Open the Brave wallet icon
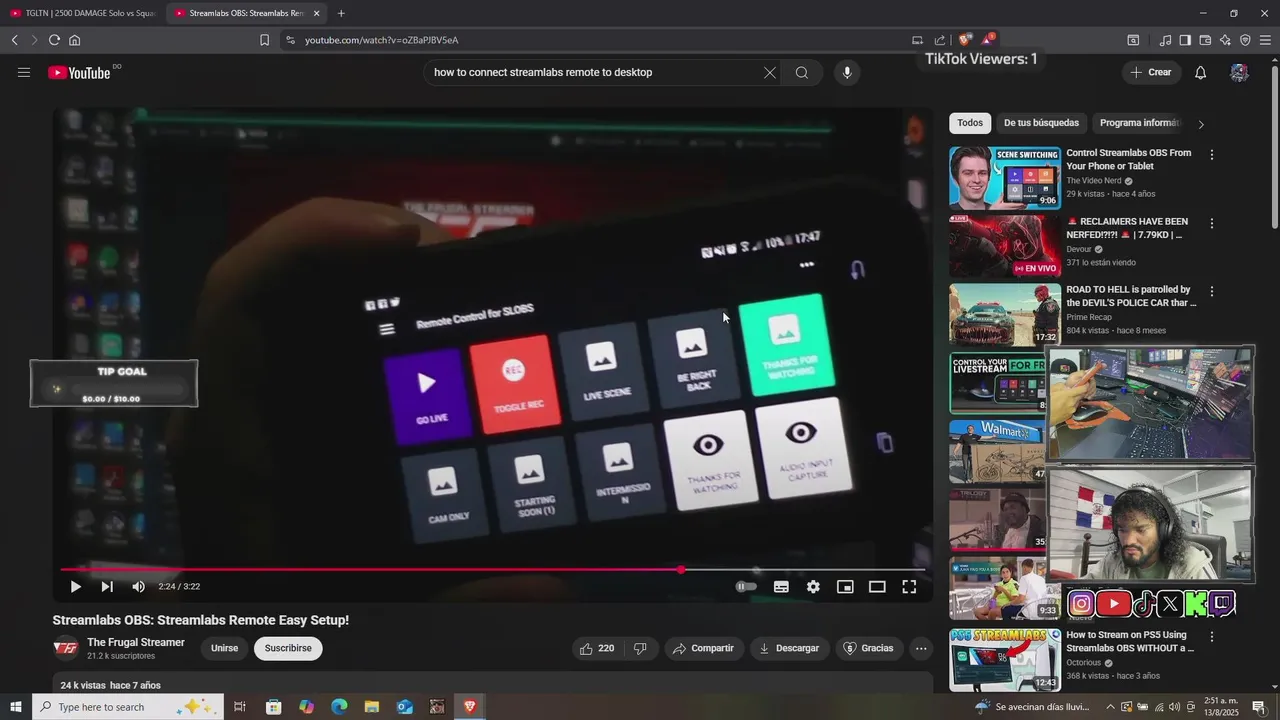The image size is (1280, 720). click(x=1205, y=40)
